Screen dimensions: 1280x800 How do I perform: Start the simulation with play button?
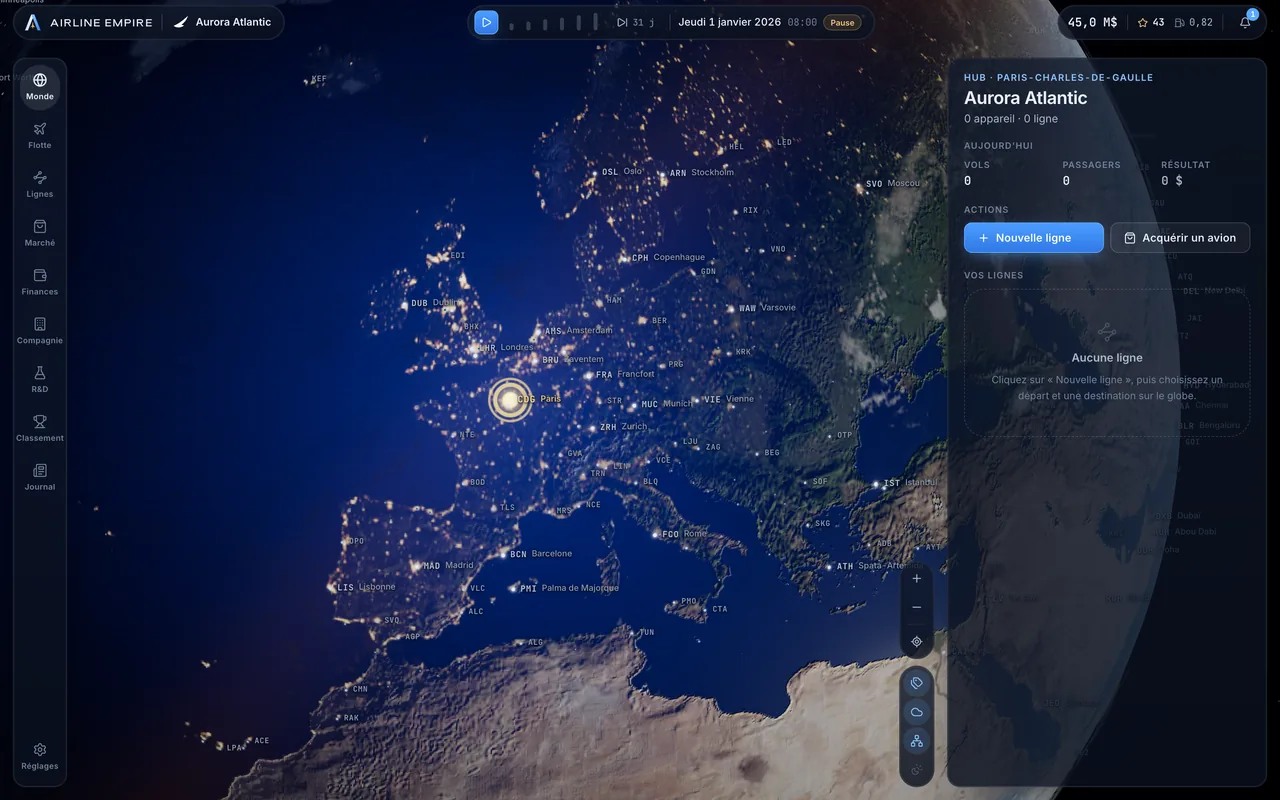486,22
